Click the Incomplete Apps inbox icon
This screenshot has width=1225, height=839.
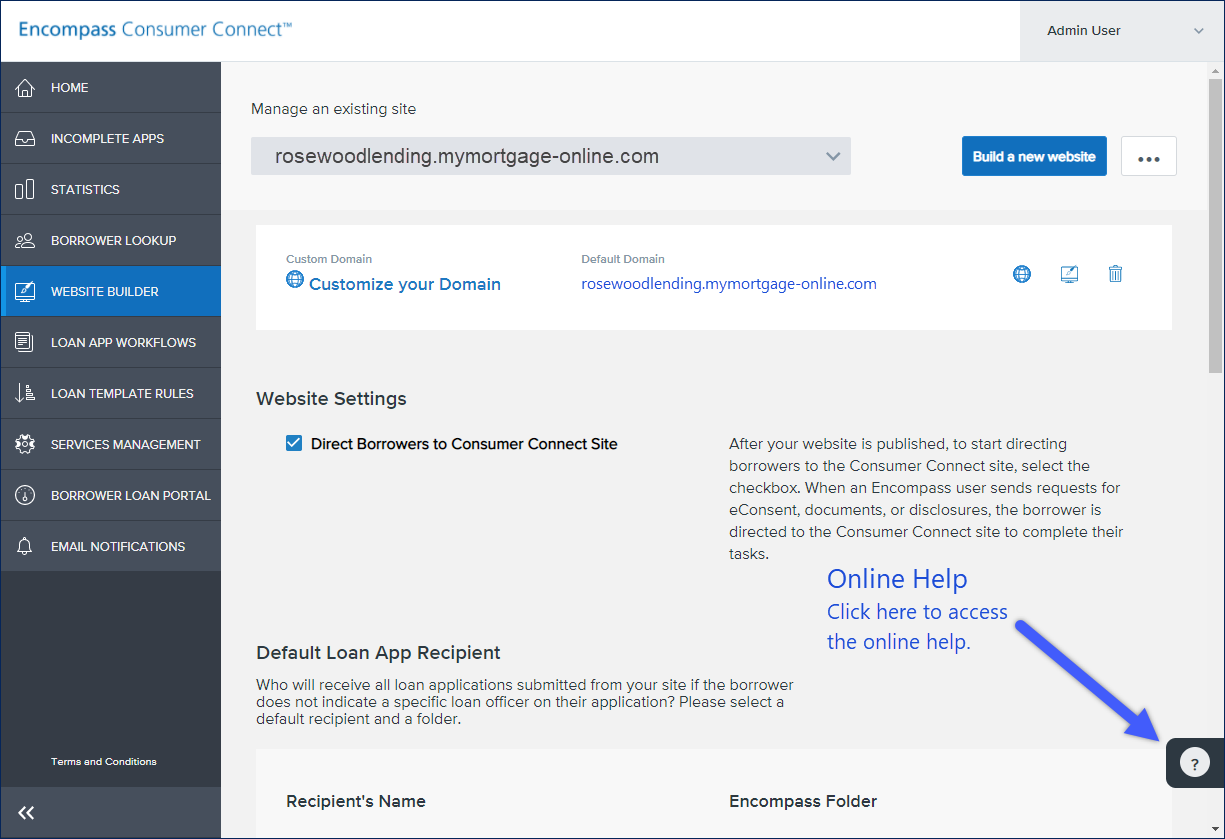coord(25,139)
